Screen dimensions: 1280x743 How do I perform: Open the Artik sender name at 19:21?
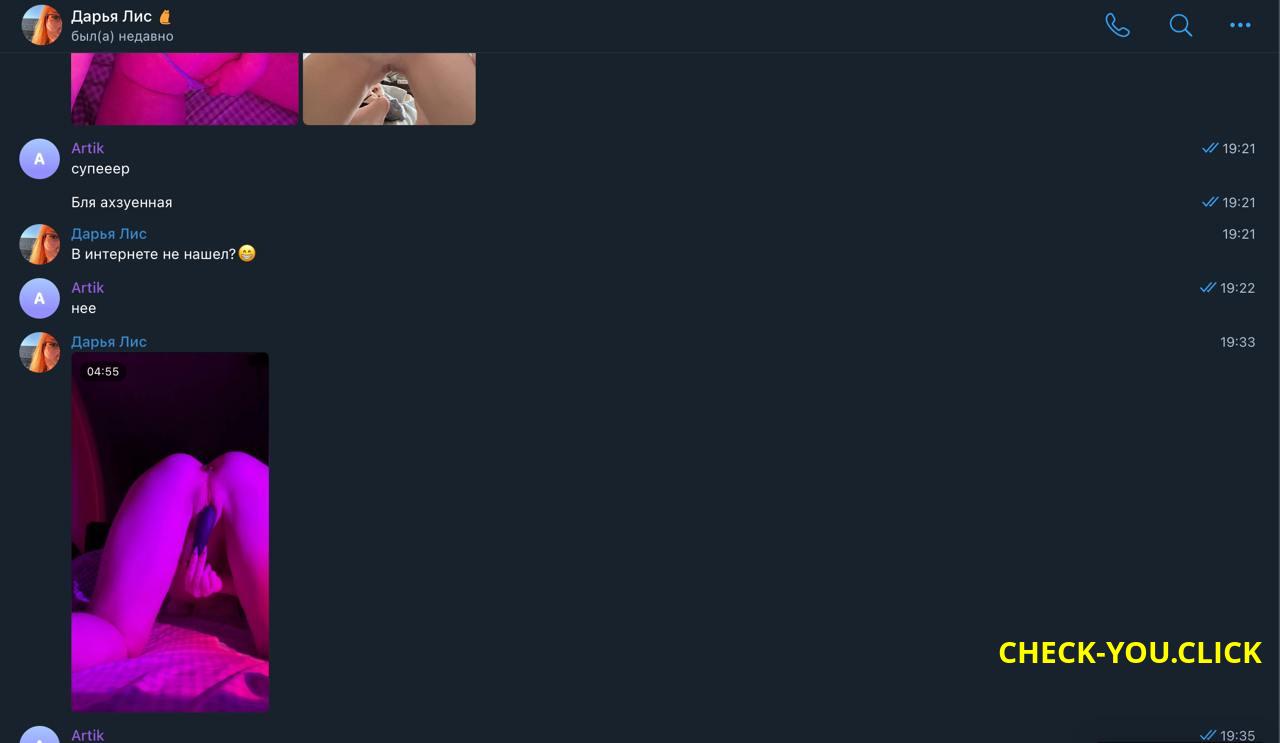pos(87,148)
